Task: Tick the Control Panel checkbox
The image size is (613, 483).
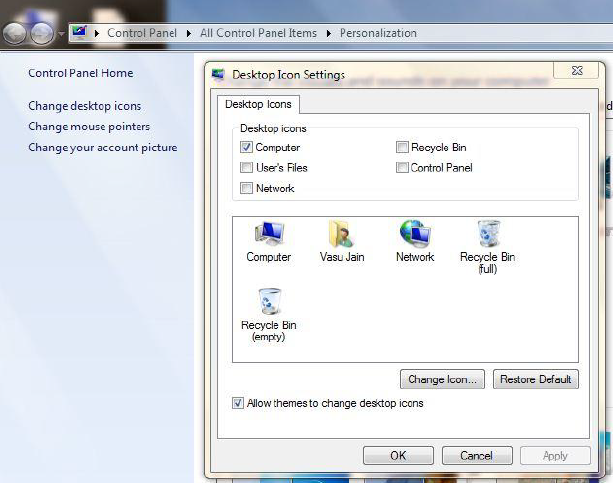Action: tap(402, 167)
